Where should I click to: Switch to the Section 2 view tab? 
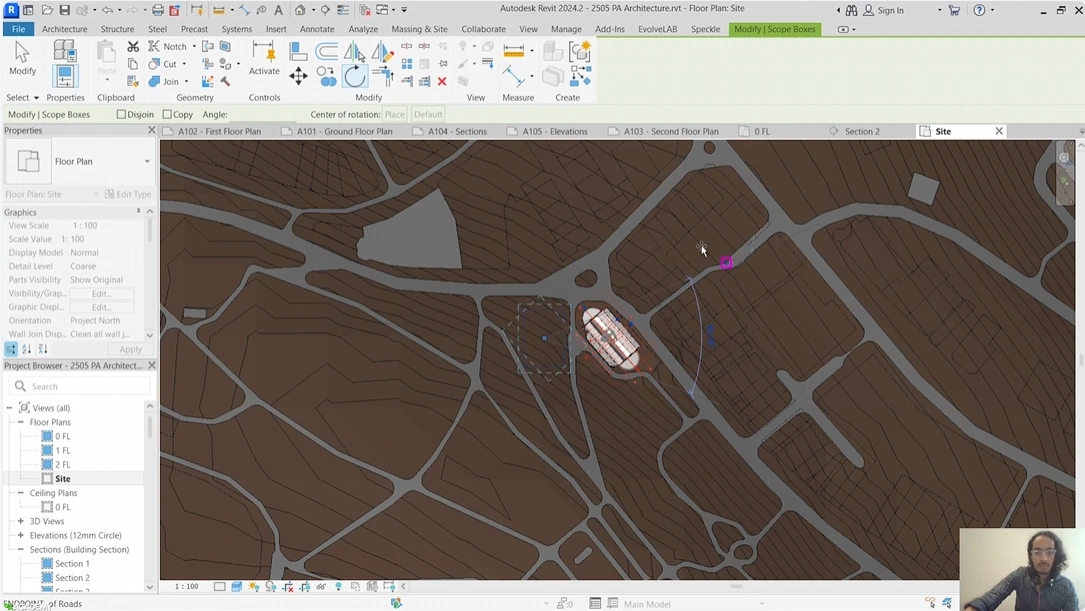(x=861, y=131)
